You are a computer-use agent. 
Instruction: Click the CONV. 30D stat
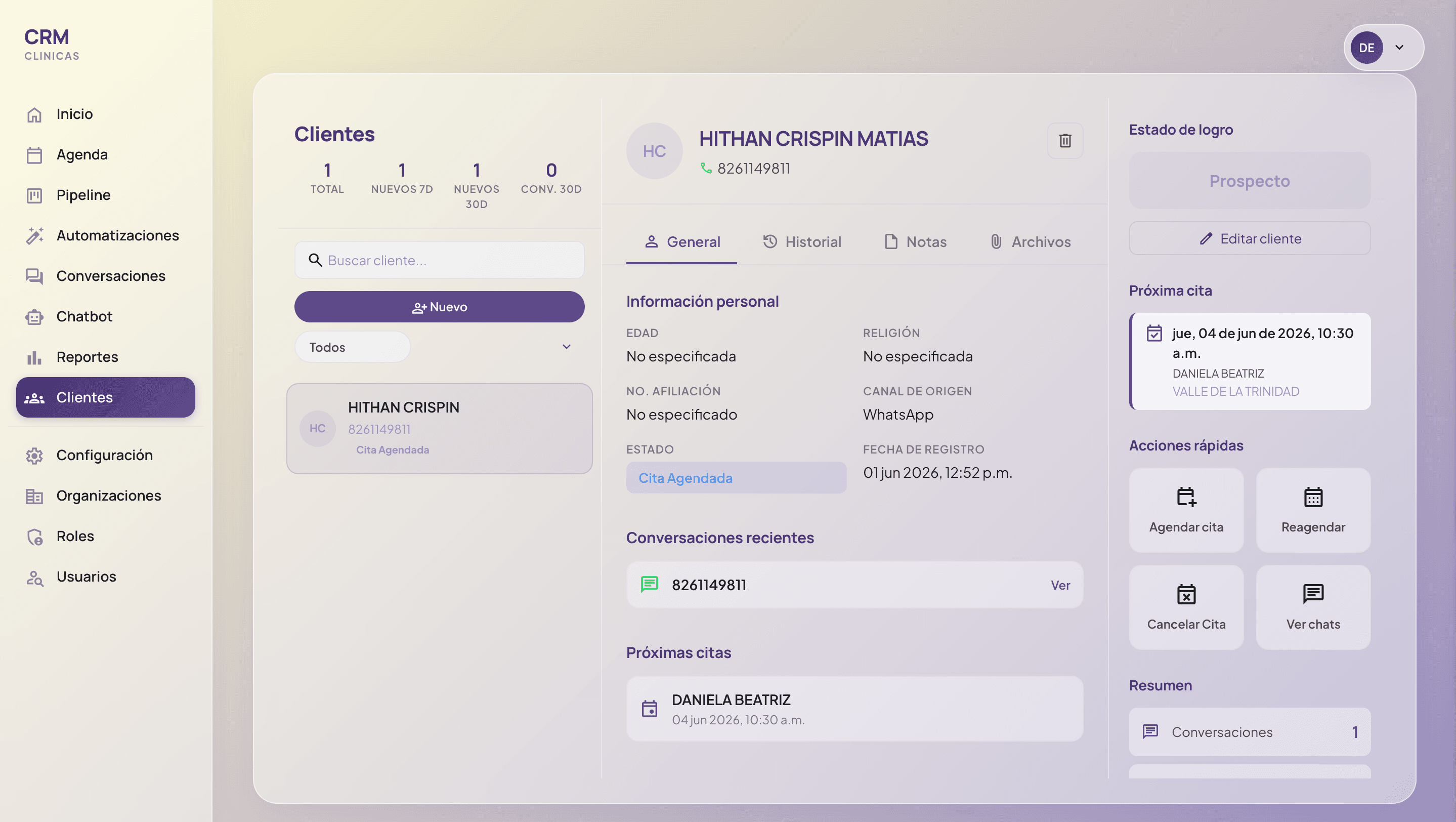click(x=551, y=178)
